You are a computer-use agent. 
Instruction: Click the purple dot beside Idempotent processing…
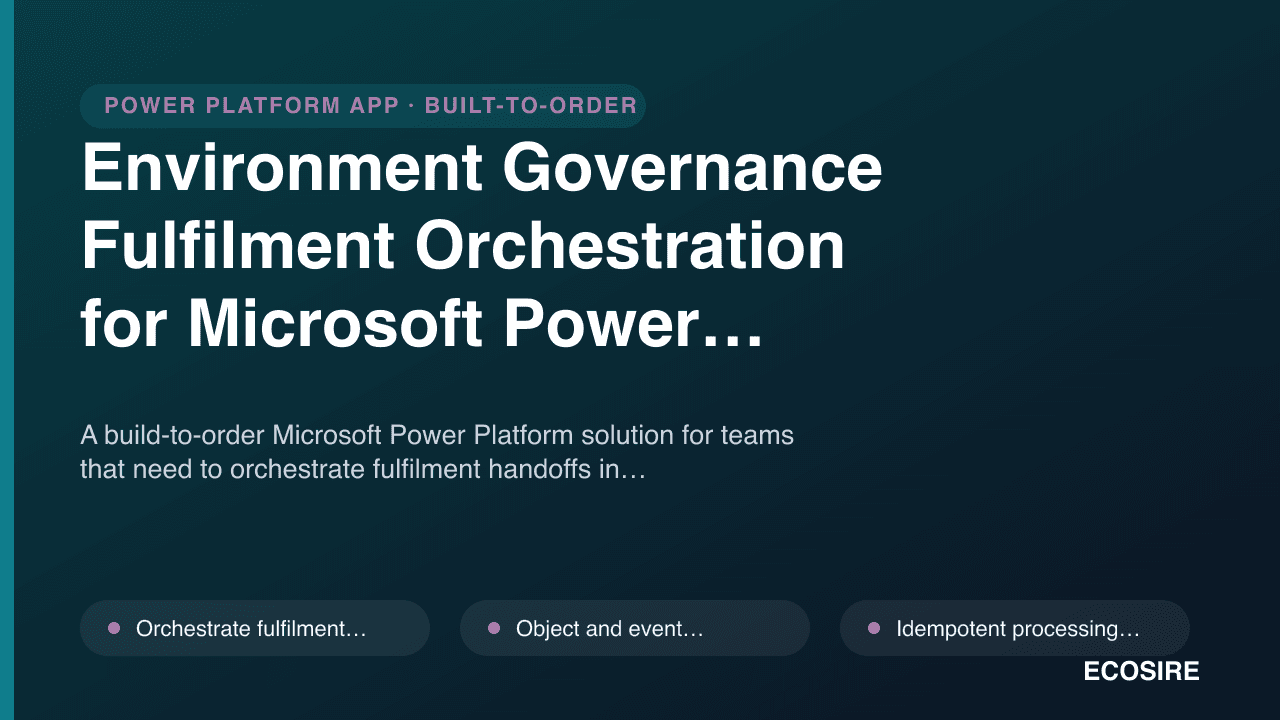(874, 628)
